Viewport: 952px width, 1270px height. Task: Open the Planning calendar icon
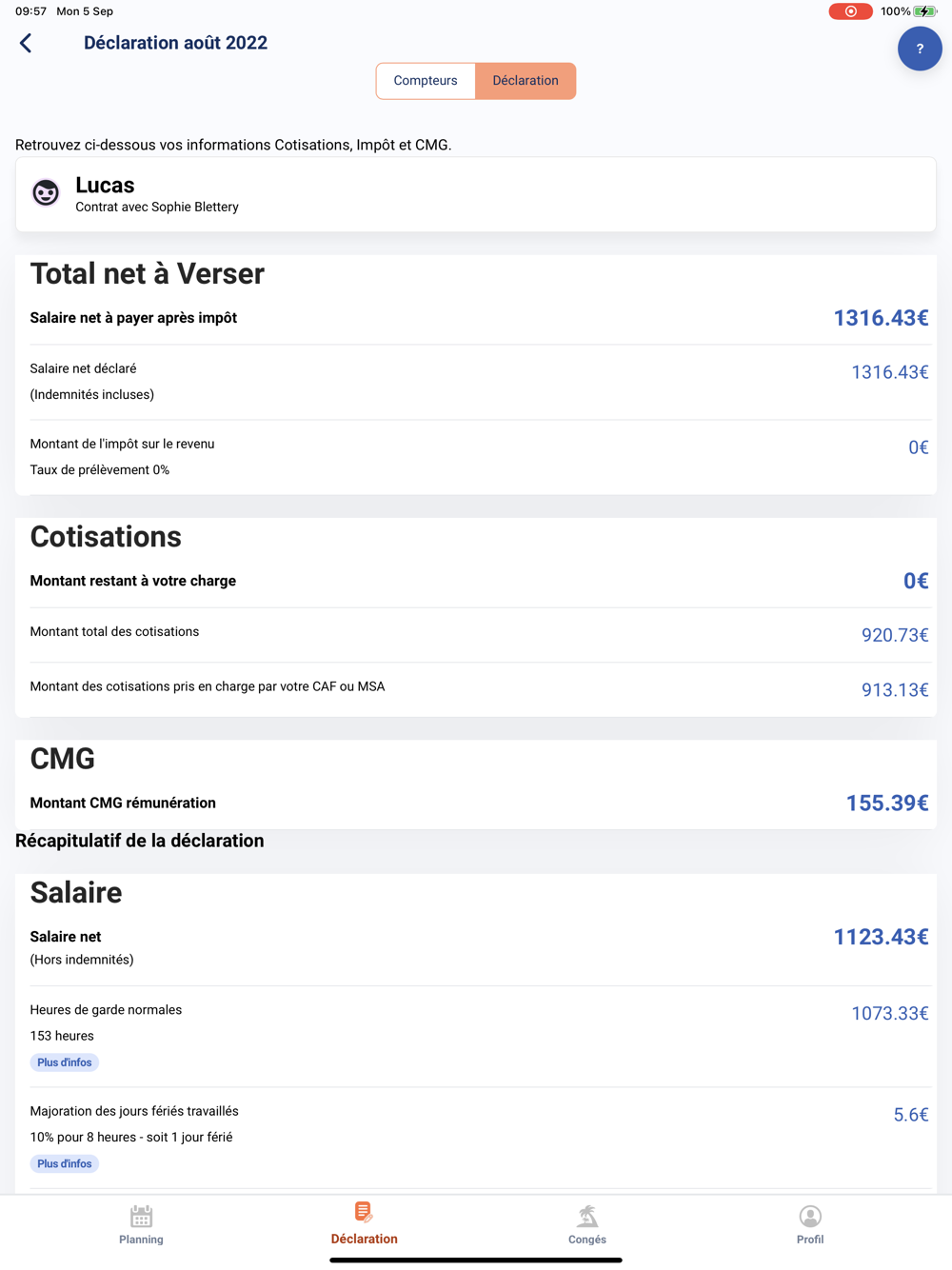pos(141,1217)
